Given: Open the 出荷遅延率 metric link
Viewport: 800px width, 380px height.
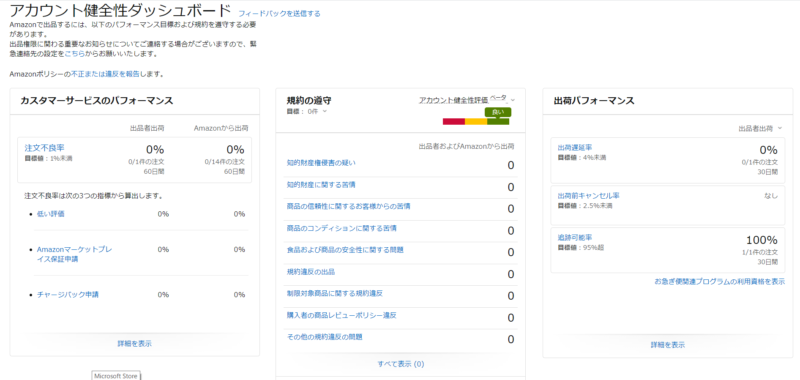Looking at the screenshot, I should (x=574, y=148).
